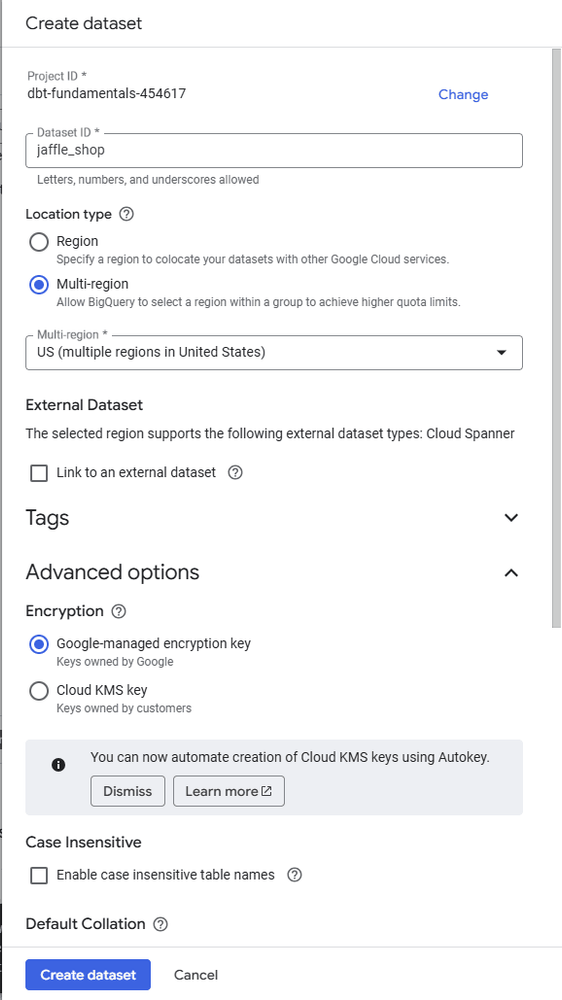Viewport: 562px width, 1000px height.
Task: Select the Region location type
Action: click(x=39, y=242)
